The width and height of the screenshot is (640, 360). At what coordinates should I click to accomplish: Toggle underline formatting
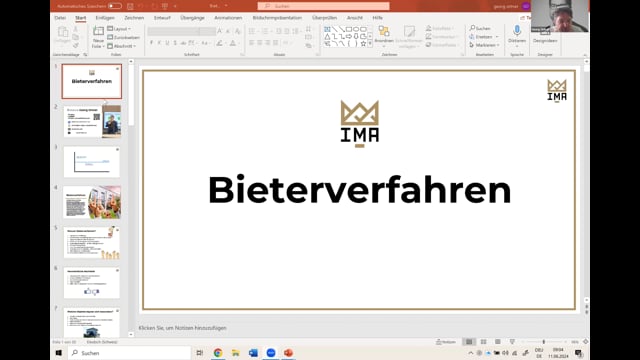tap(167, 43)
